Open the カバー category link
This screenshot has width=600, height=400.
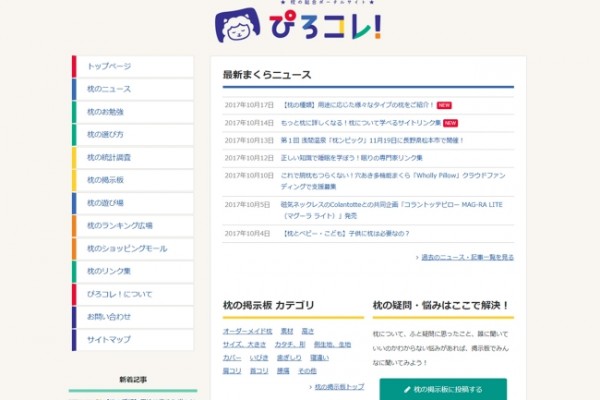click(232, 358)
